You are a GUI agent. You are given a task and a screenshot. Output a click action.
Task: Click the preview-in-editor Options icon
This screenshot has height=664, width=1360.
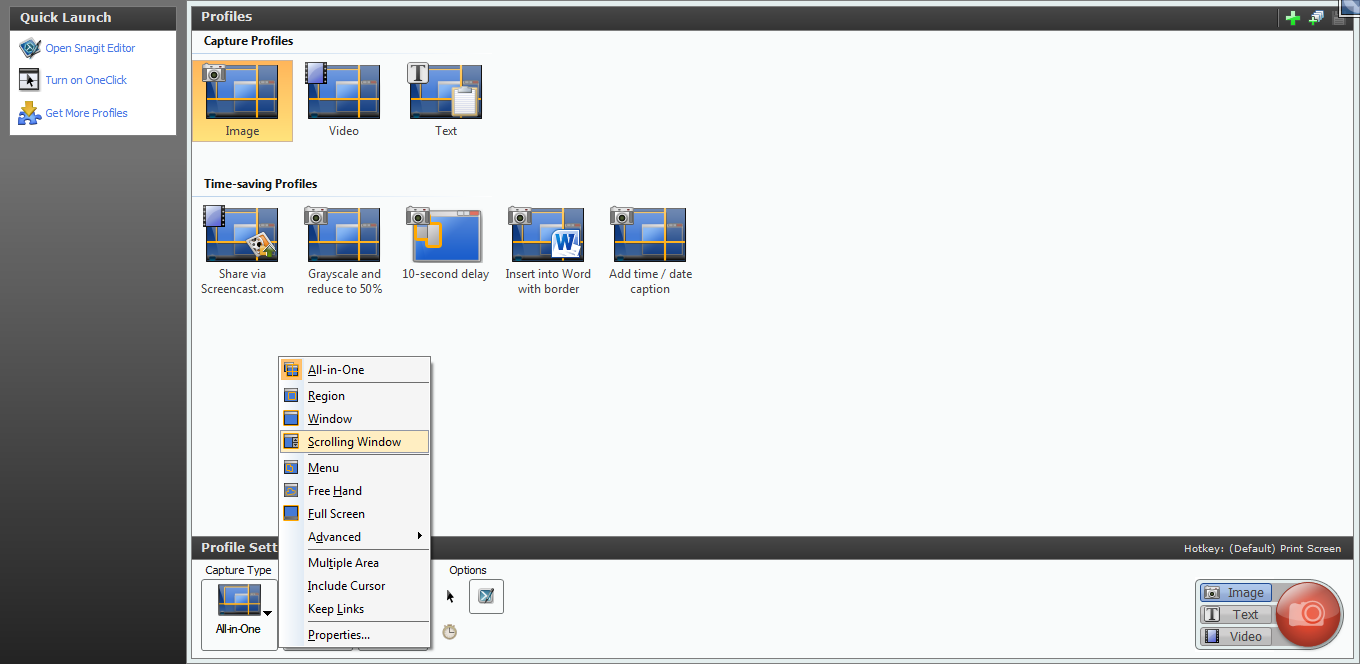point(486,596)
